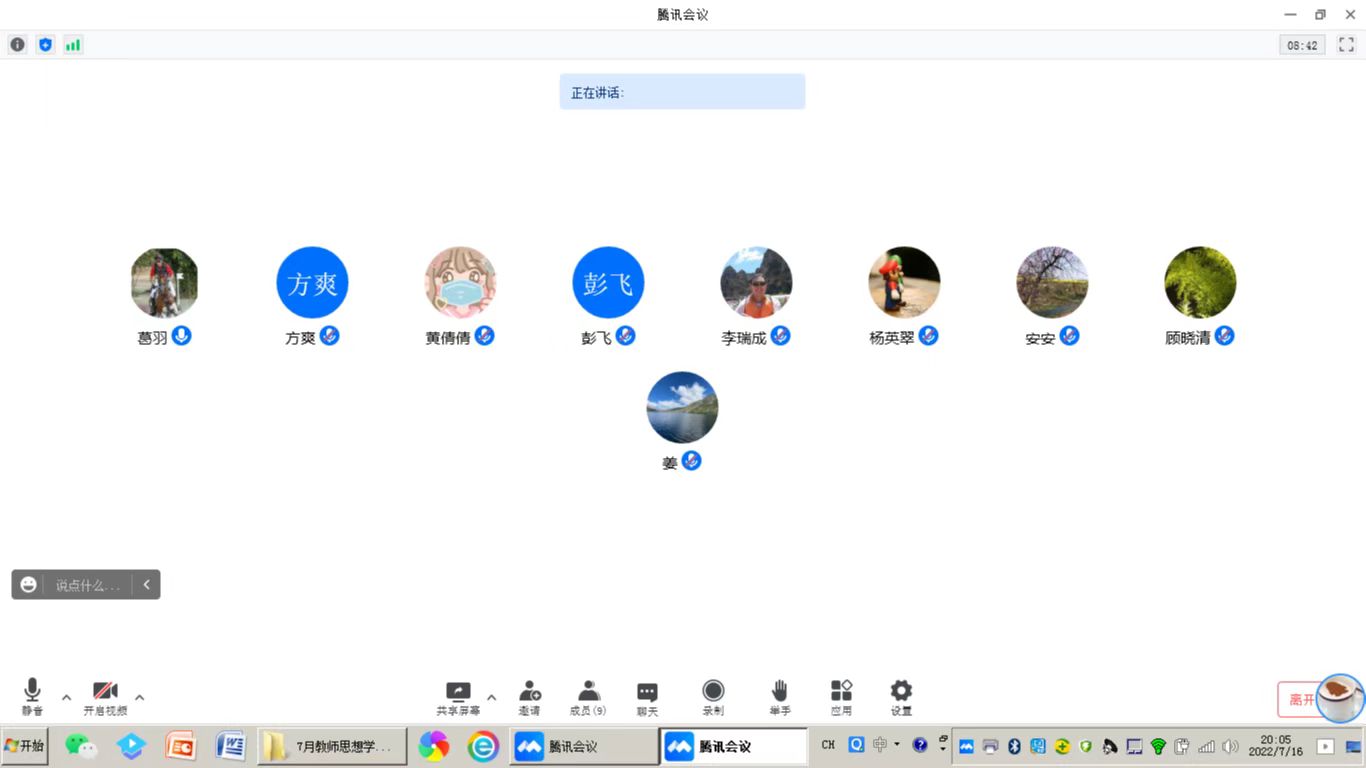This screenshot has height=768, width=1366.
Task: Select 顾晓清's avatar
Action: click(x=1200, y=283)
